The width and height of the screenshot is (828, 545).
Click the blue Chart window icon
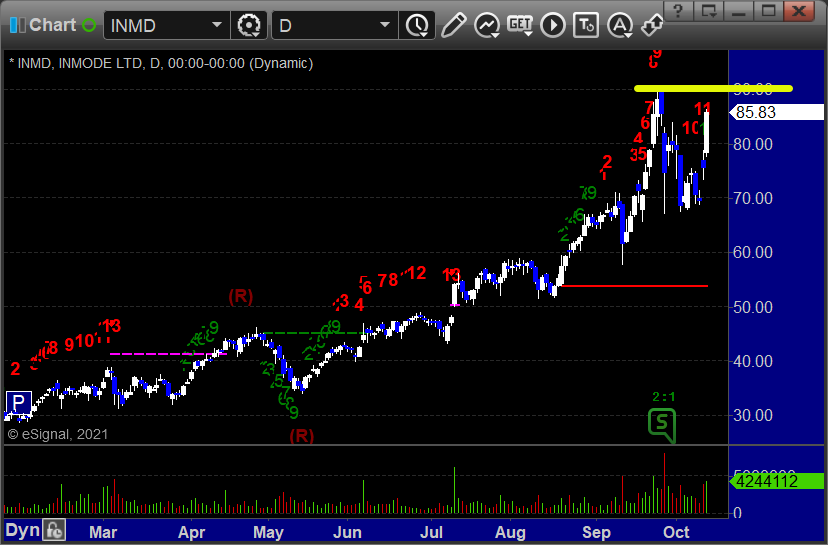coord(17,25)
